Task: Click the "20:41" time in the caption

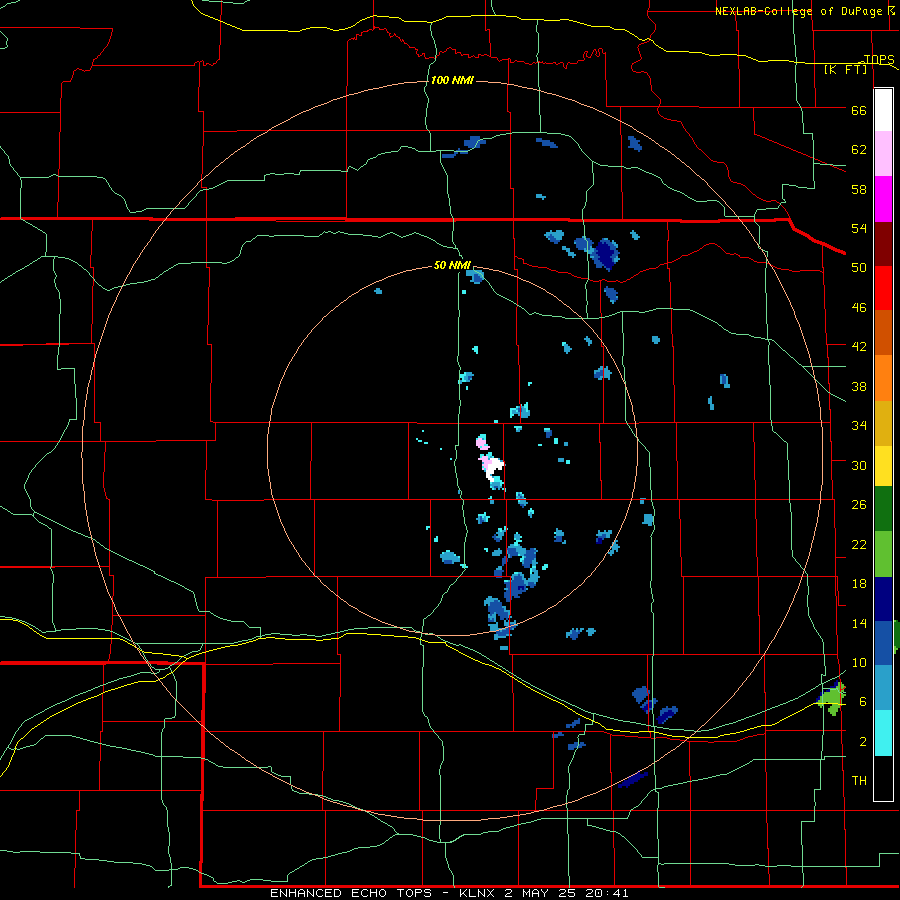Action: (x=607, y=893)
